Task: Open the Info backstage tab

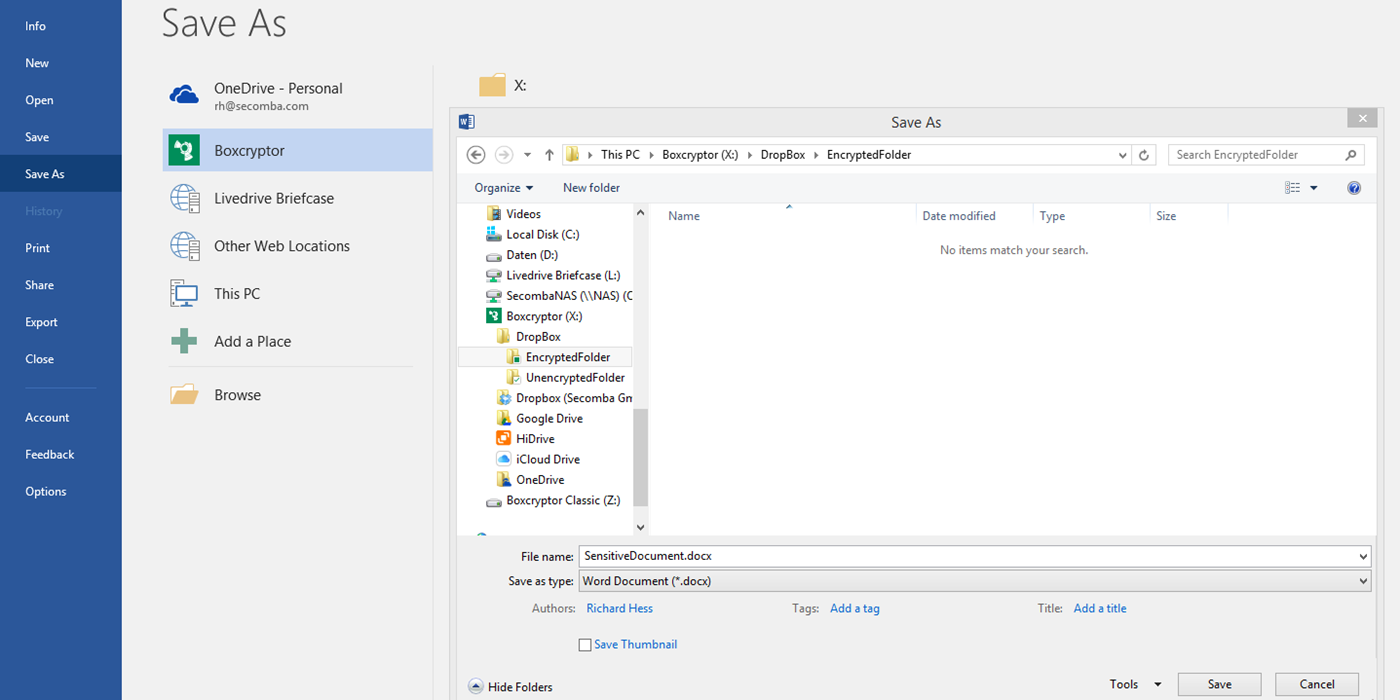Action: (61, 26)
